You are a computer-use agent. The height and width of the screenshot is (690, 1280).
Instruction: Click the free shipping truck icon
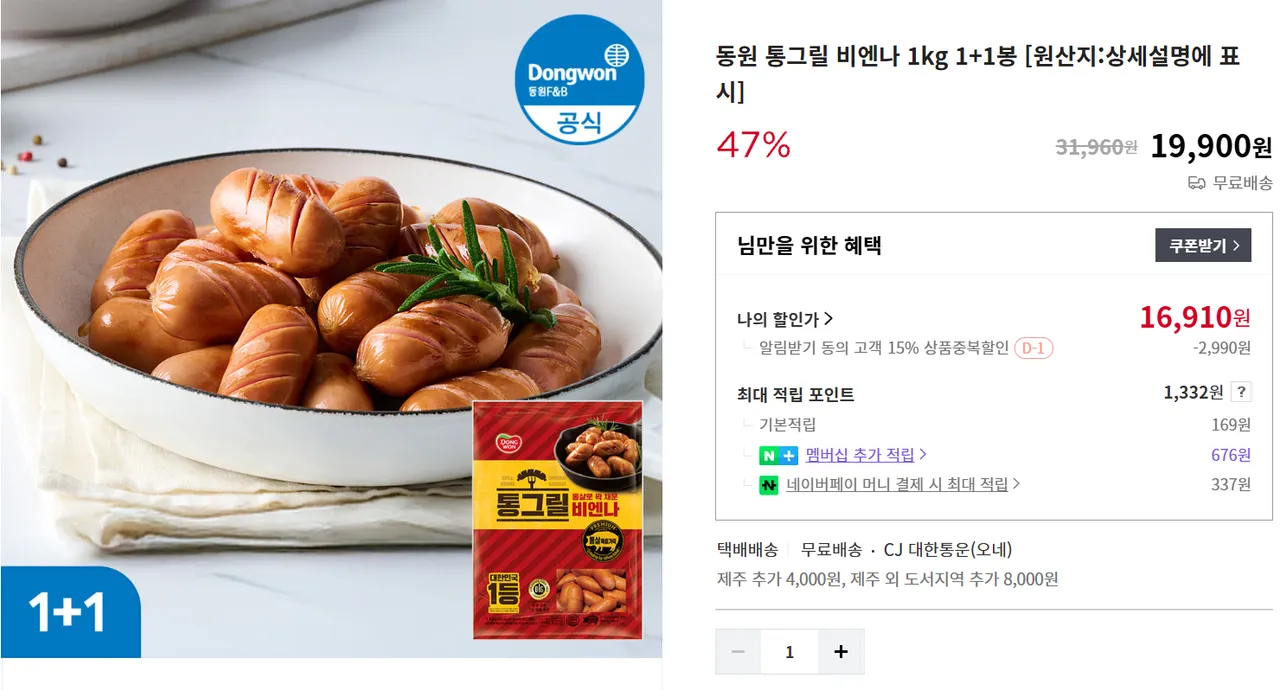click(1196, 183)
